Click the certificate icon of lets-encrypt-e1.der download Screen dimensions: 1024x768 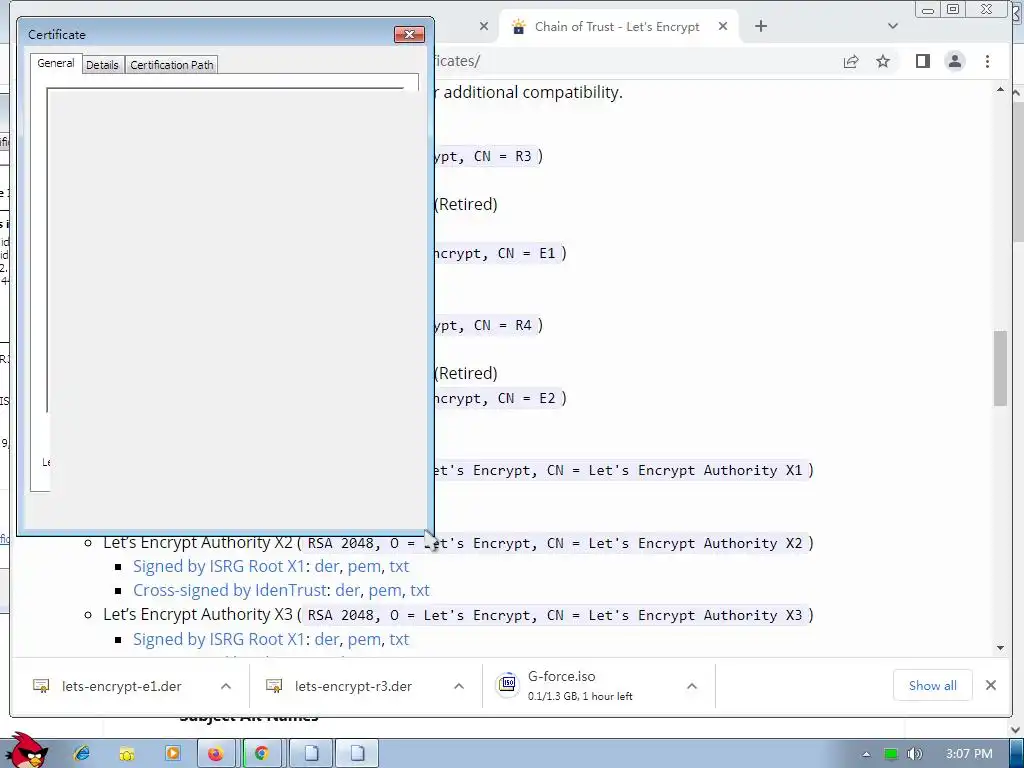coord(41,686)
